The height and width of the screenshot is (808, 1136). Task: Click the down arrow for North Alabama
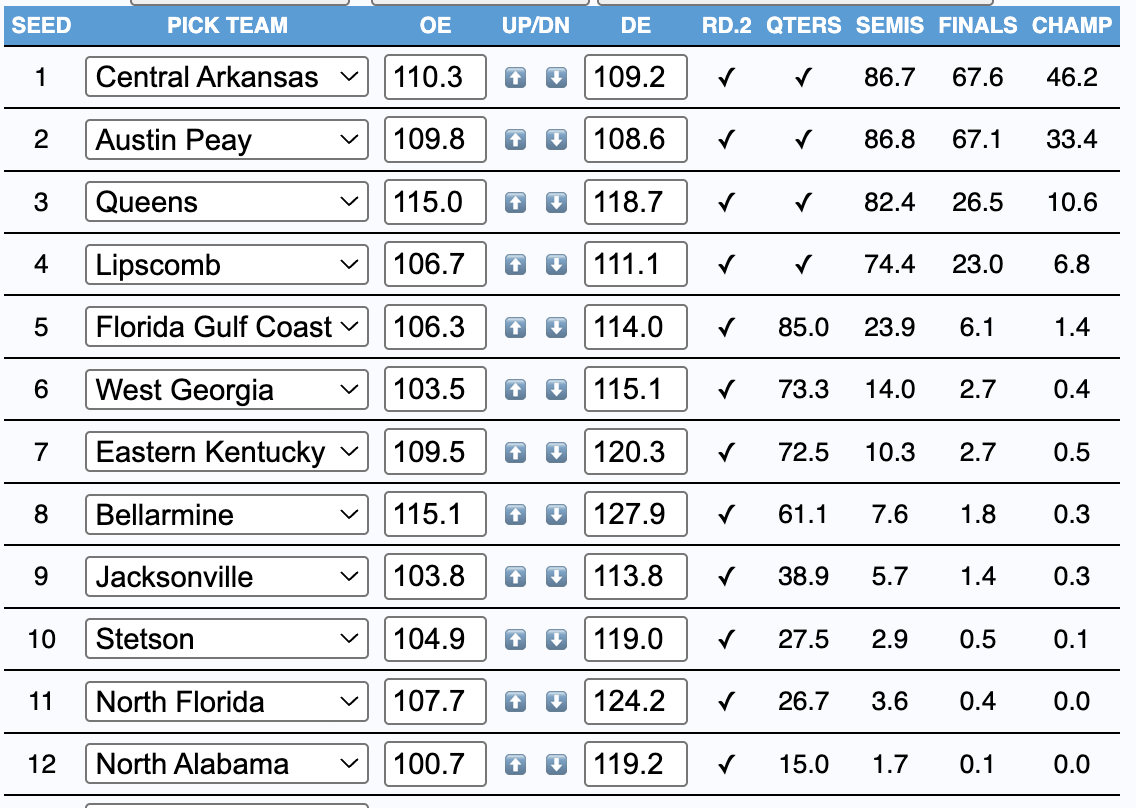[x=556, y=765]
